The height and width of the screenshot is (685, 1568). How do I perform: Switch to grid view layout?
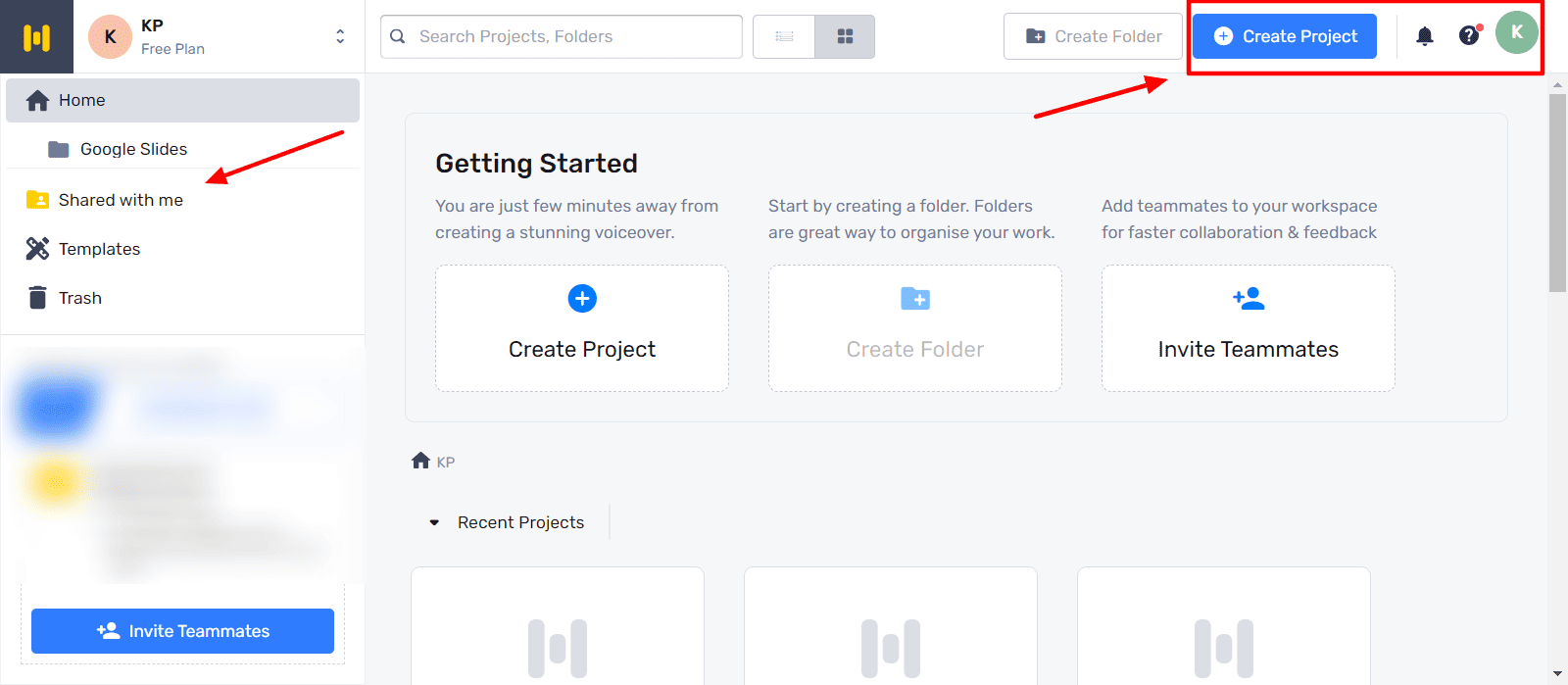click(x=845, y=36)
